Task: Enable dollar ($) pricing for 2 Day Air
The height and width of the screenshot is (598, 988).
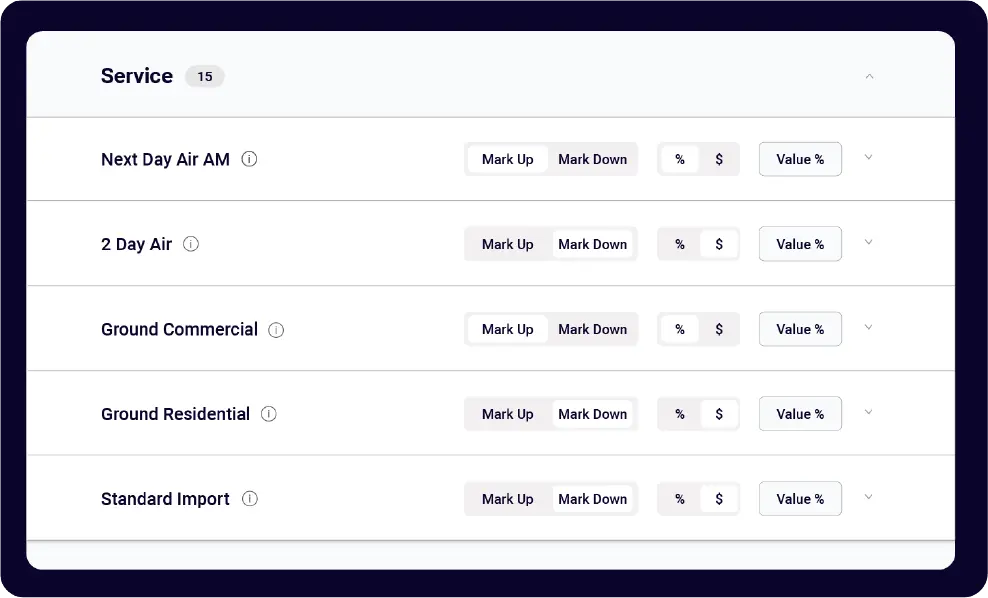Action: point(716,244)
